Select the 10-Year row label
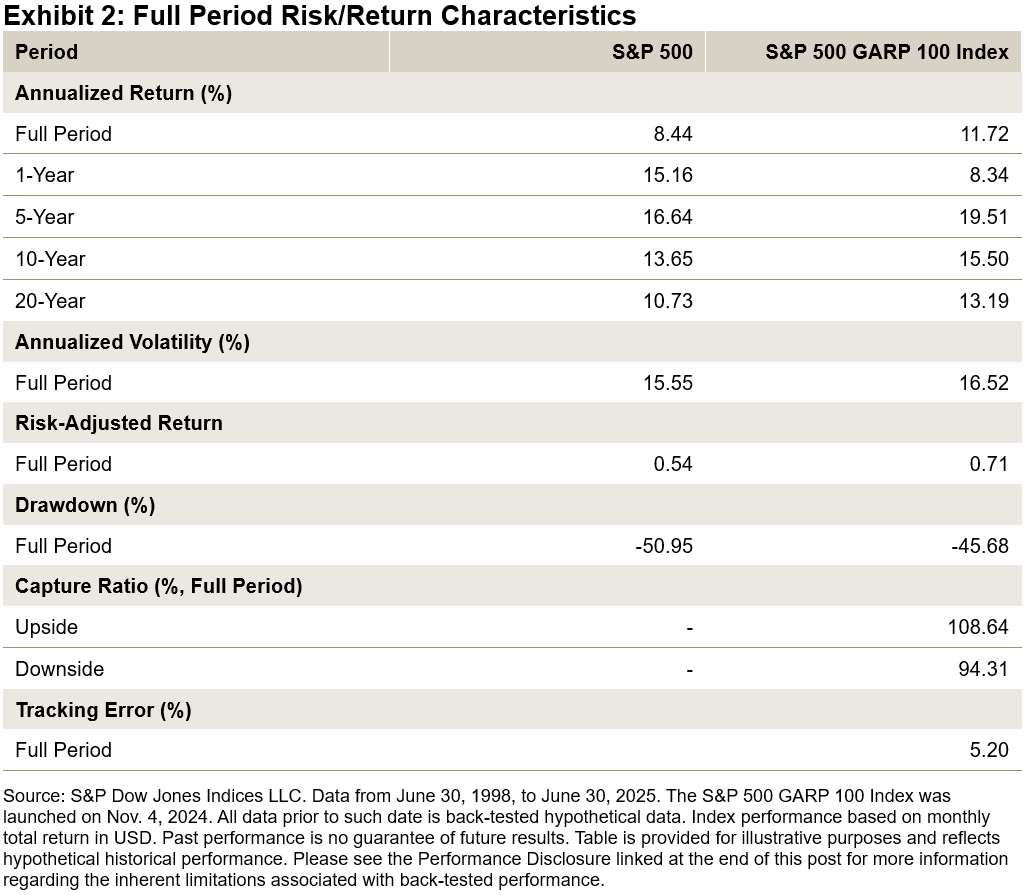This screenshot has height=895, width=1027. tap(50, 259)
